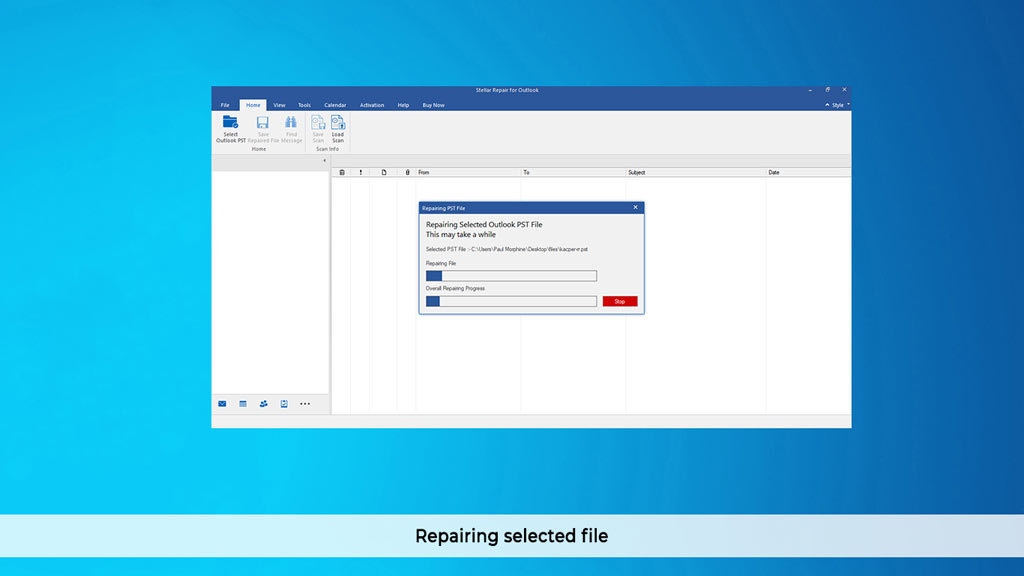
Task: Collapse the left folder pane arrow
Action: coord(325,161)
